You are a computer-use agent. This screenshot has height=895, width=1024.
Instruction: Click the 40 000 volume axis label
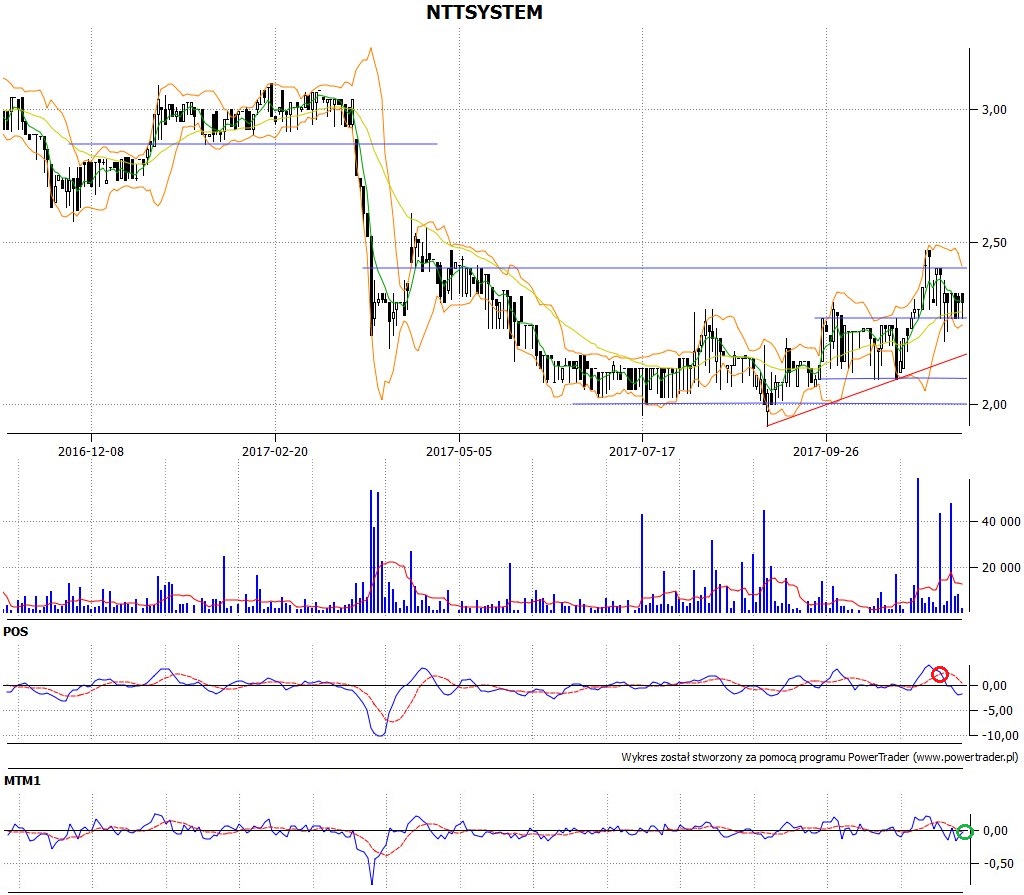[1001, 521]
